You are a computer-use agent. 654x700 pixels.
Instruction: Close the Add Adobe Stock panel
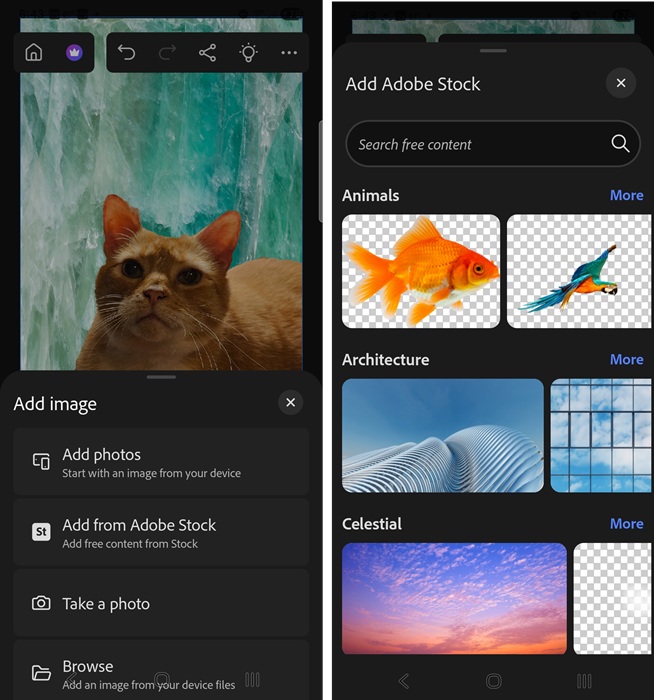tap(620, 83)
